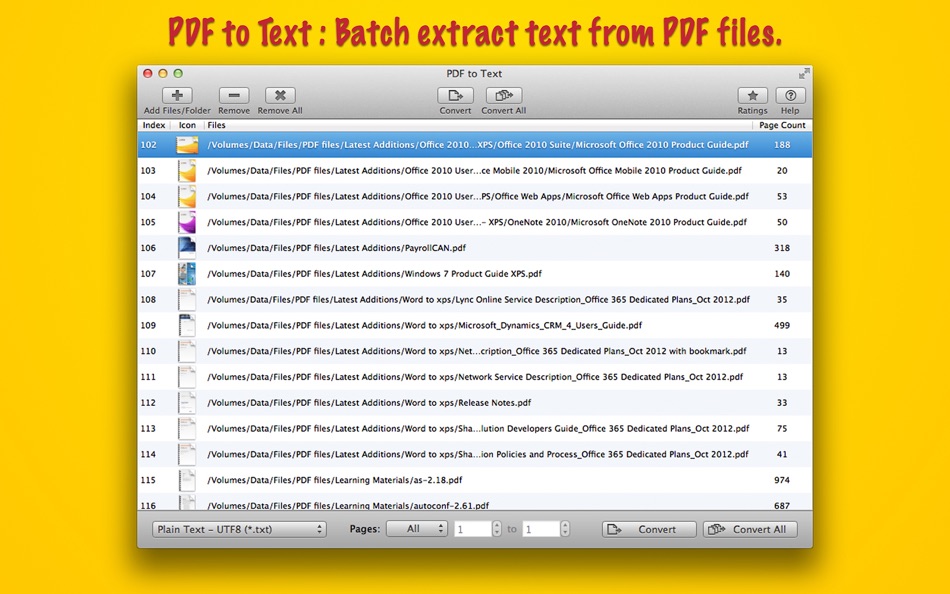This screenshot has height=594, width=950.
Task: Click Windows 7 guide thumbnail in row 107
Action: (x=187, y=274)
